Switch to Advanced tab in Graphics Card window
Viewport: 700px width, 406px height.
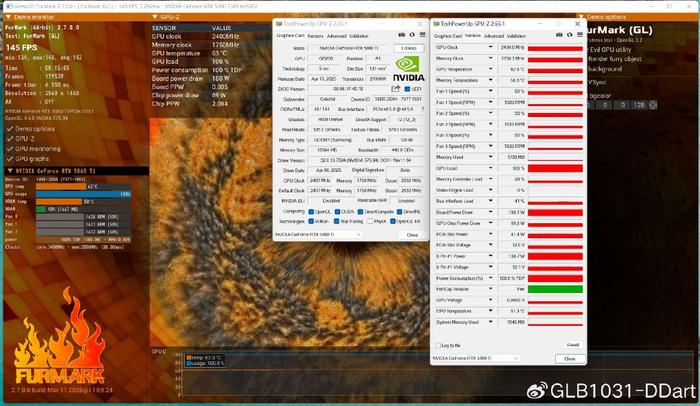pos(336,36)
